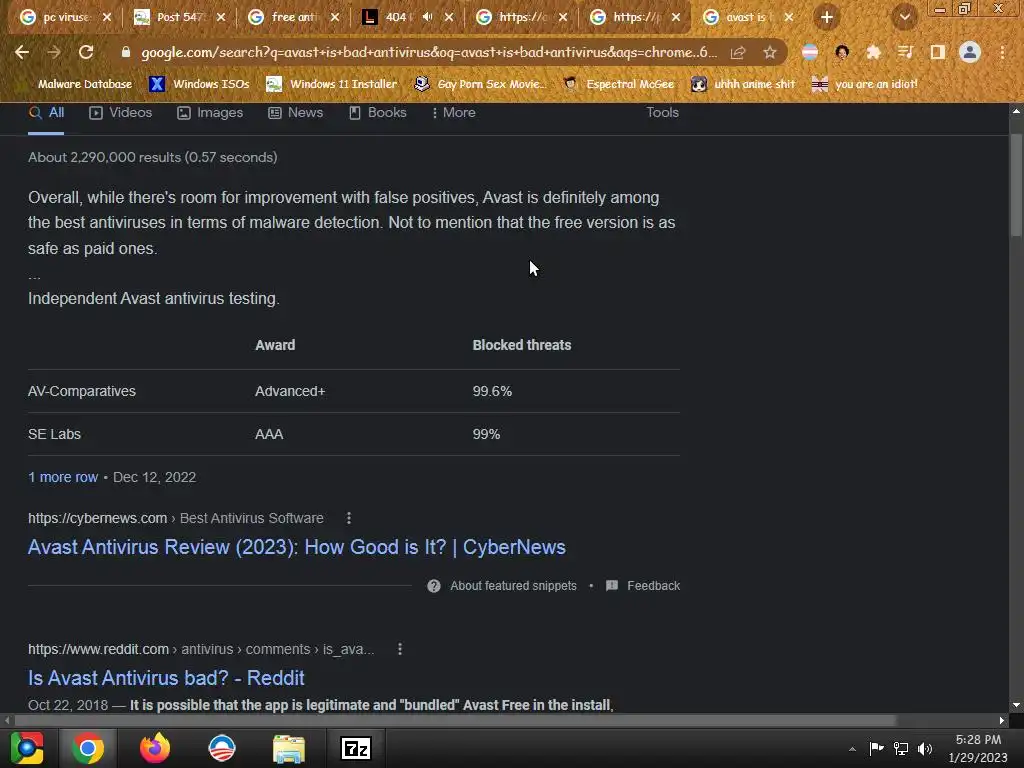Open the network icon in the system tray
This screenshot has height=768, width=1024.
901,749
